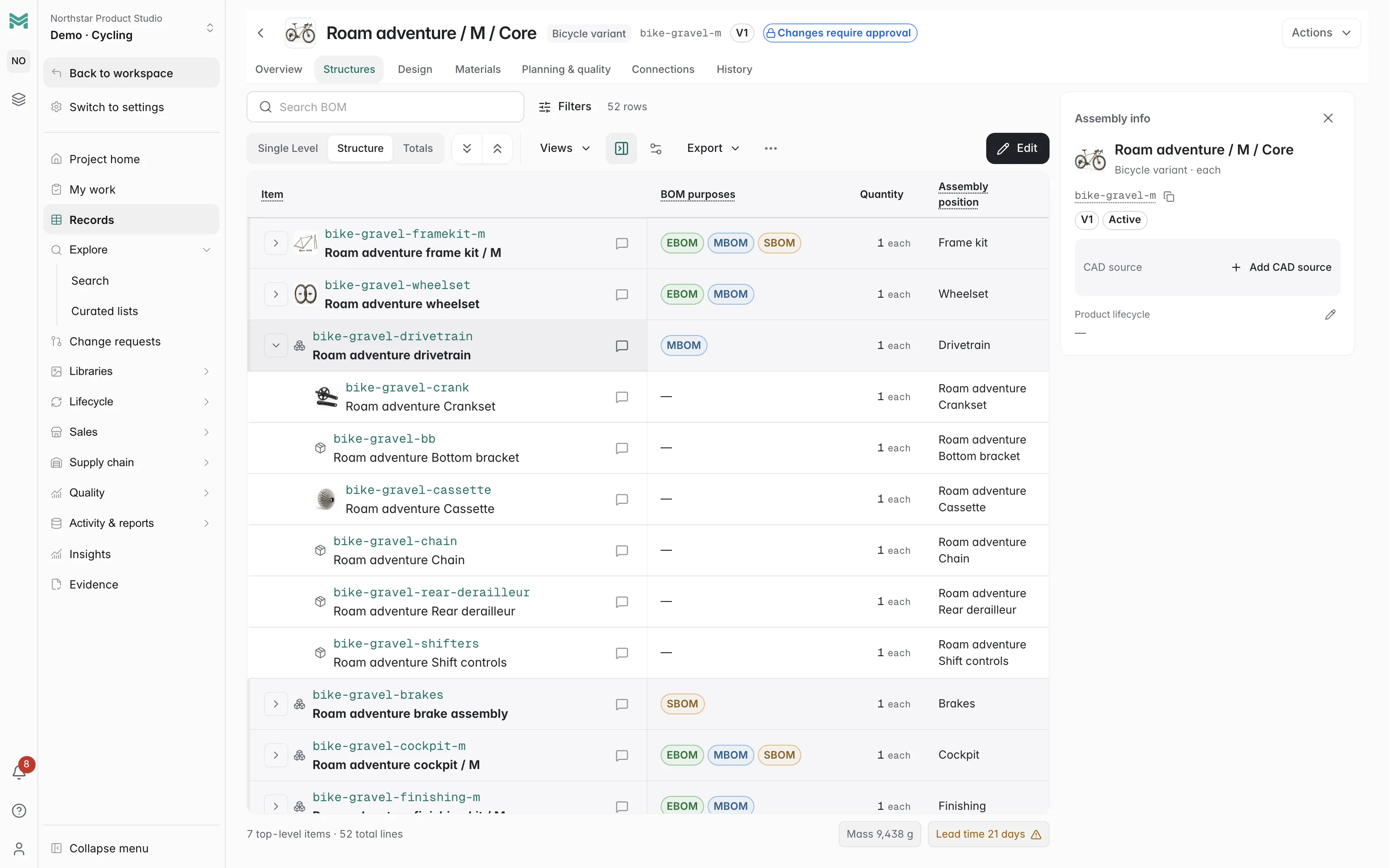Viewport: 1389px width, 868px height.
Task: Switch to Single Level view
Action: tap(287, 148)
